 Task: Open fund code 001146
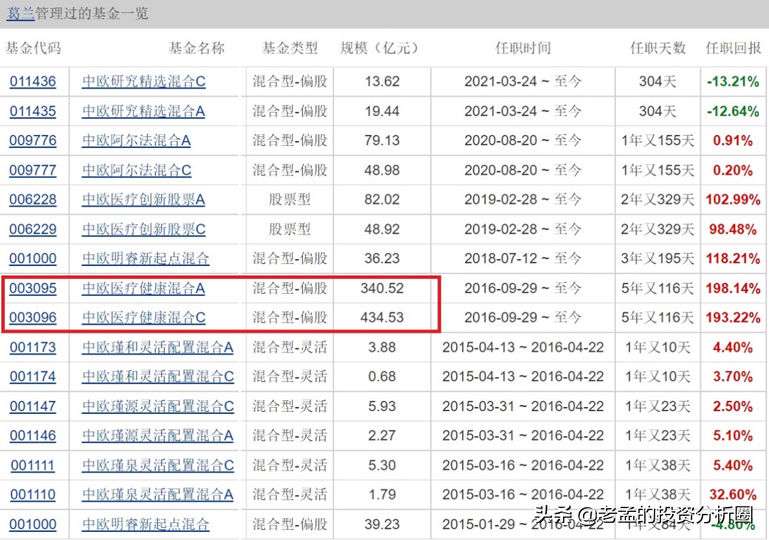point(33,436)
